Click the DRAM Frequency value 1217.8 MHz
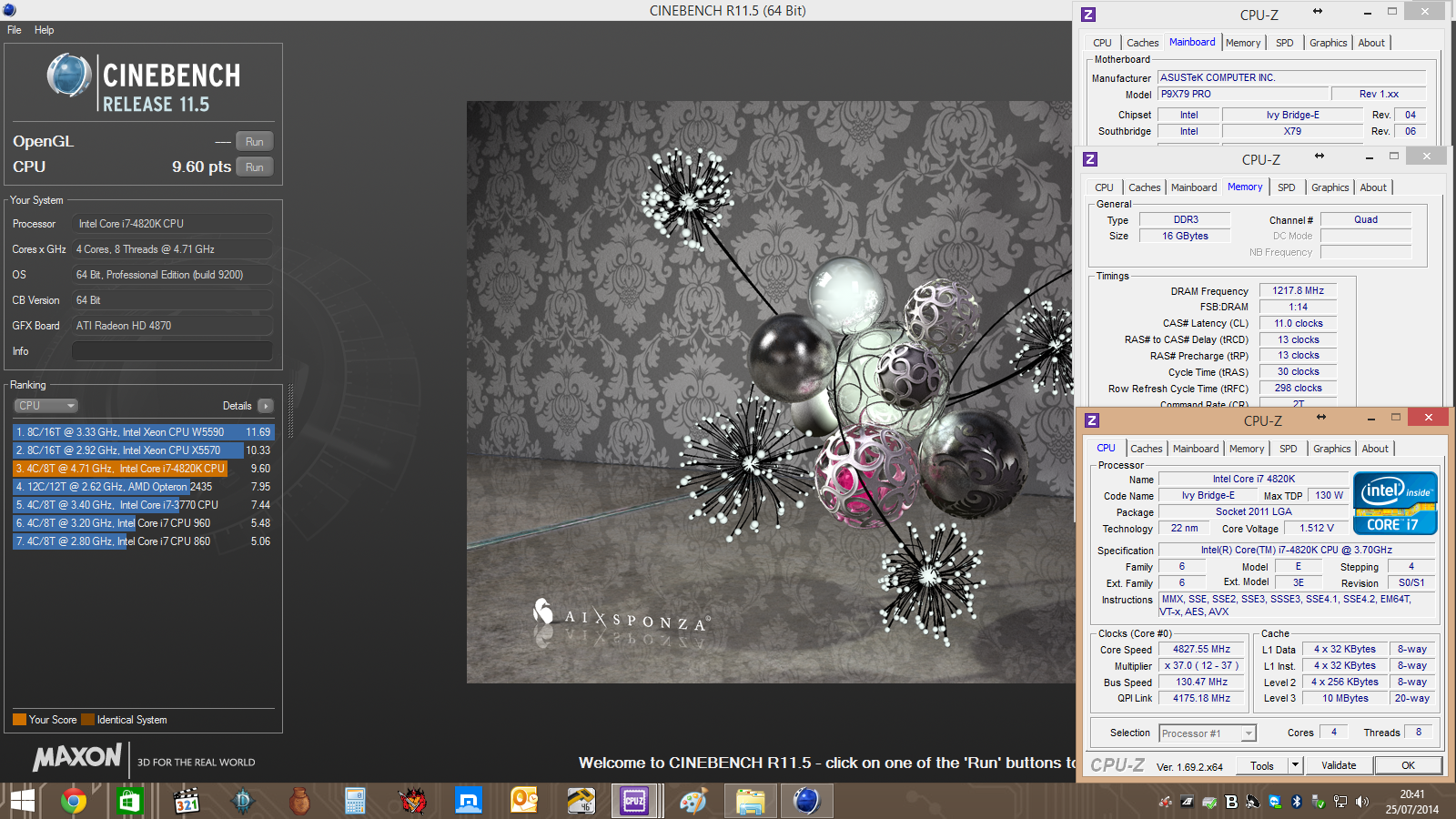Viewport: 1456px width, 819px height. 1298,291
